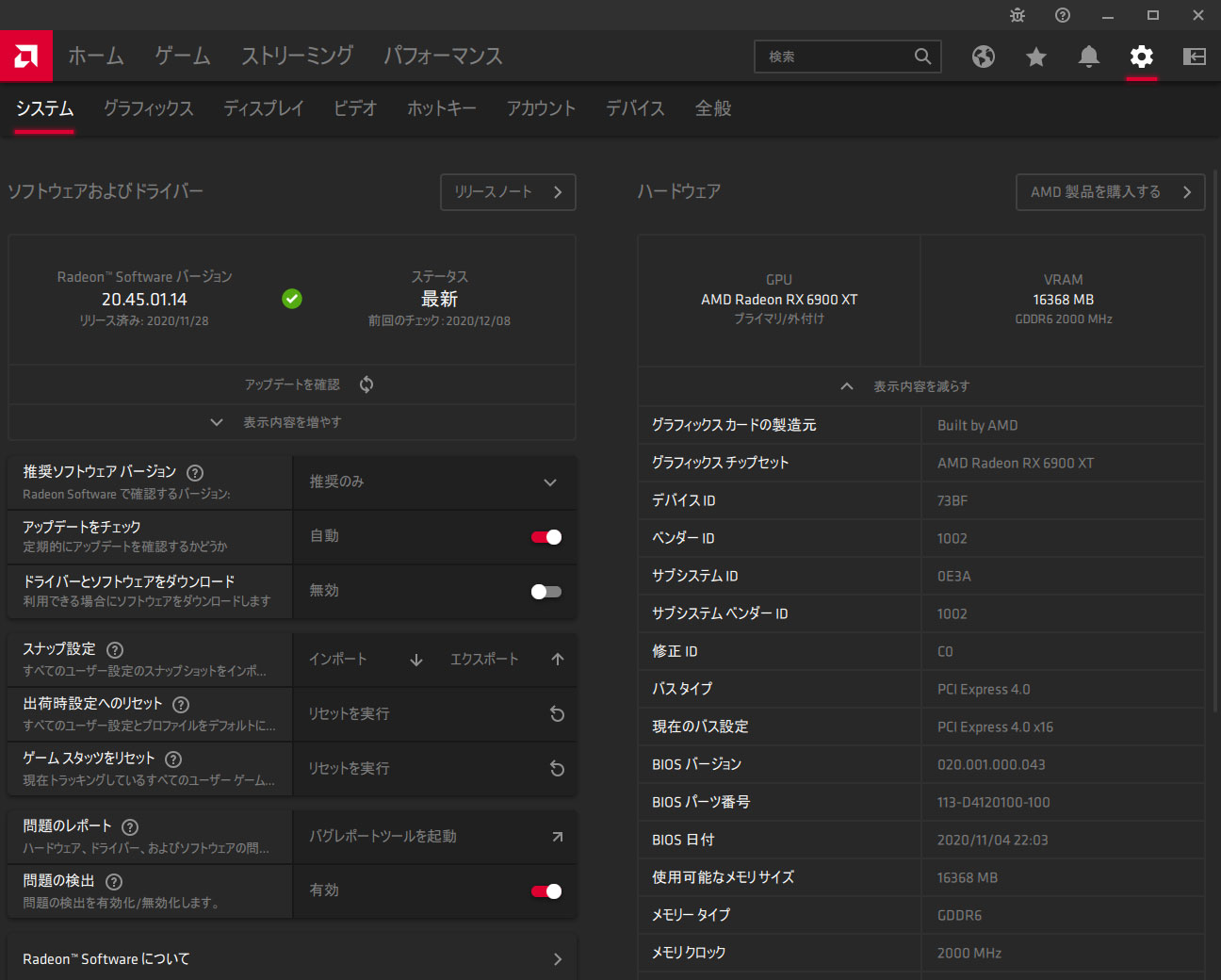Click リセットを実行 for factory reset

(x=349, y=714)
